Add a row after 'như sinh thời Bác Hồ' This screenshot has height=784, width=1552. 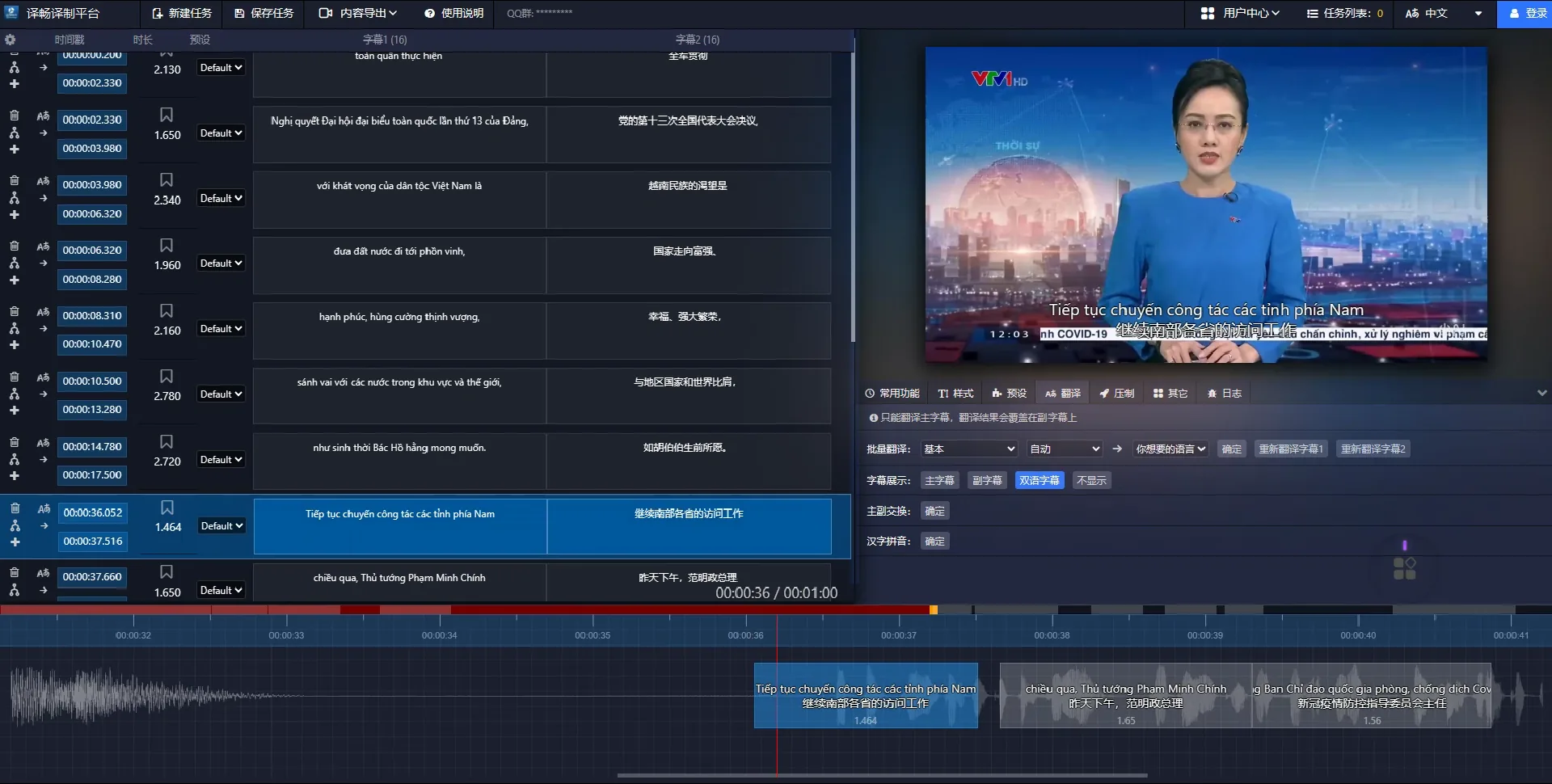tap(14, 476)
